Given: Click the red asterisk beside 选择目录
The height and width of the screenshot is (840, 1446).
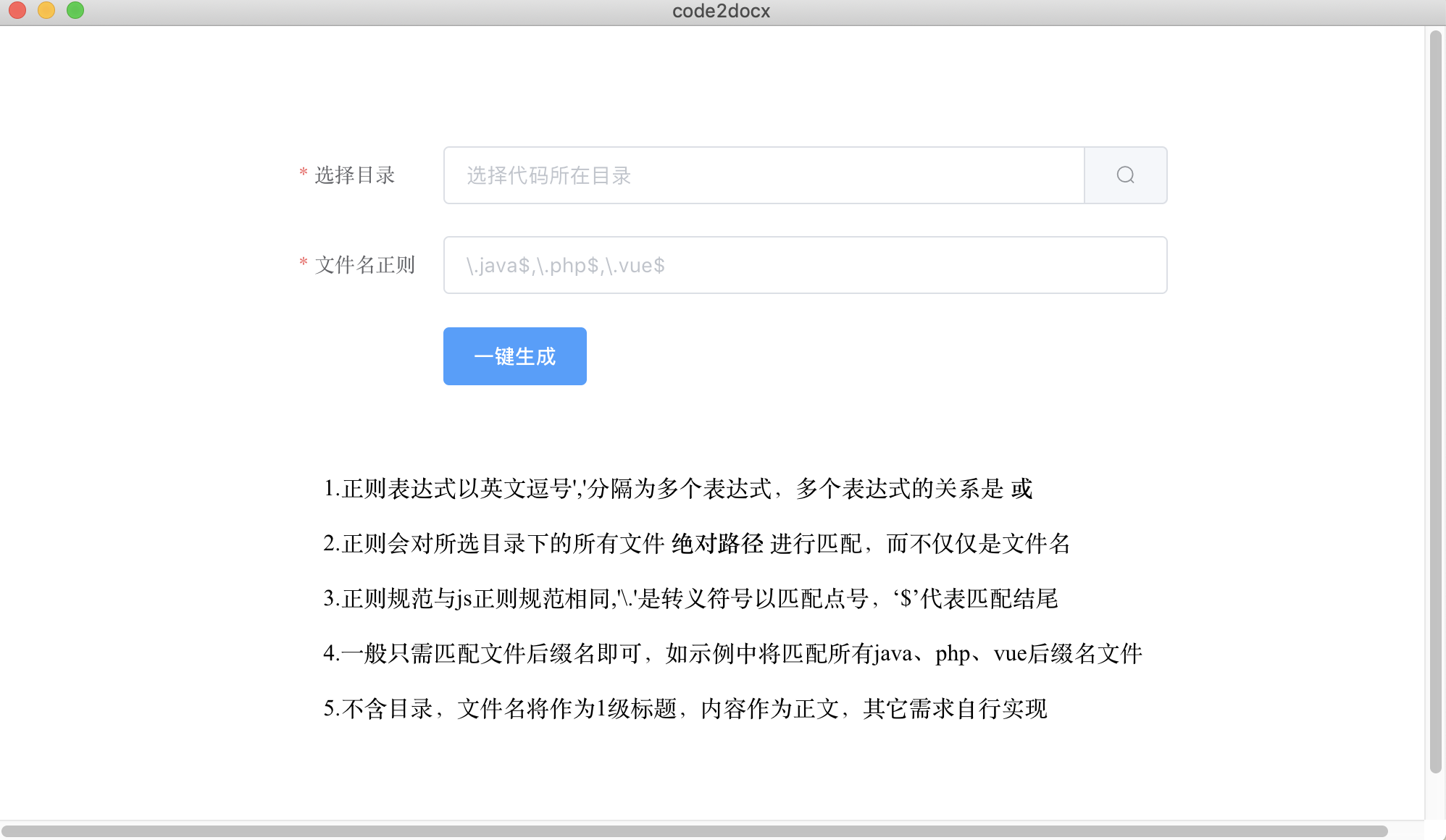Looking at the screenshot, I should pos(304,172).
